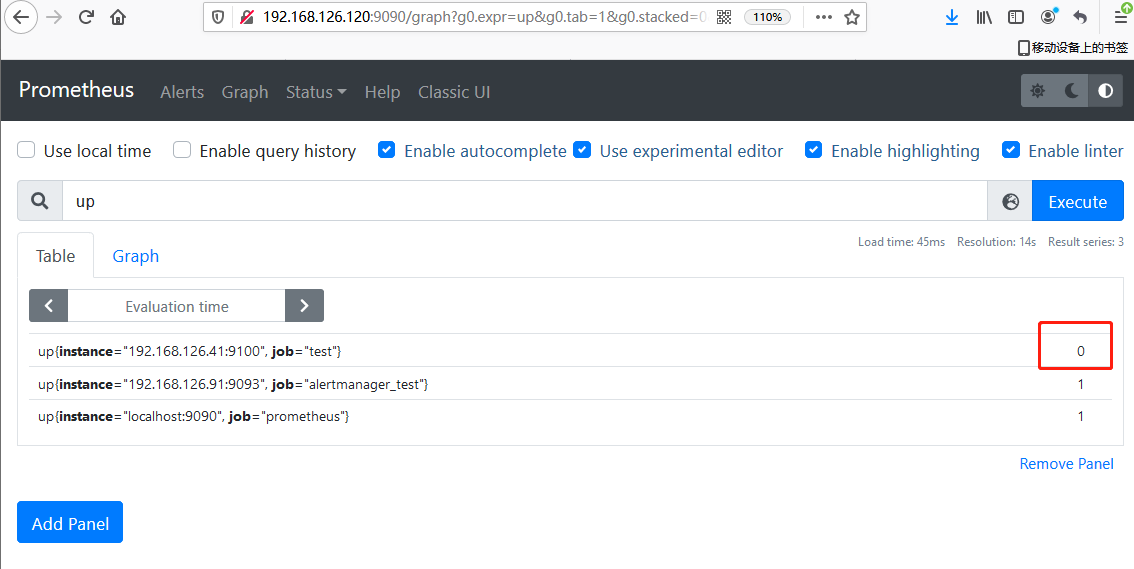This screenshot has width=1134, height=569.
Task: Select the Table tab
Action: (x=56, y=256)
